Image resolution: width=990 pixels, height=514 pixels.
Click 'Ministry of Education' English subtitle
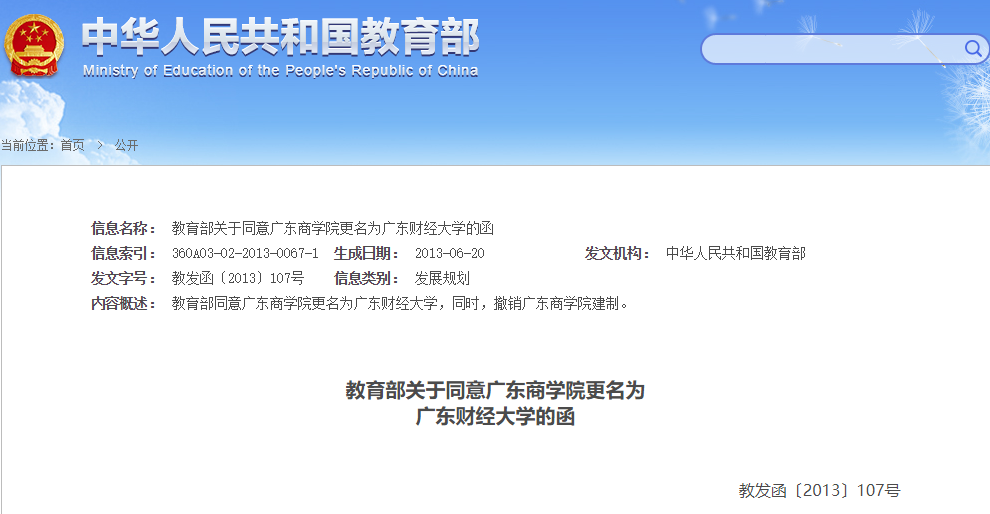tap(280, 71)
